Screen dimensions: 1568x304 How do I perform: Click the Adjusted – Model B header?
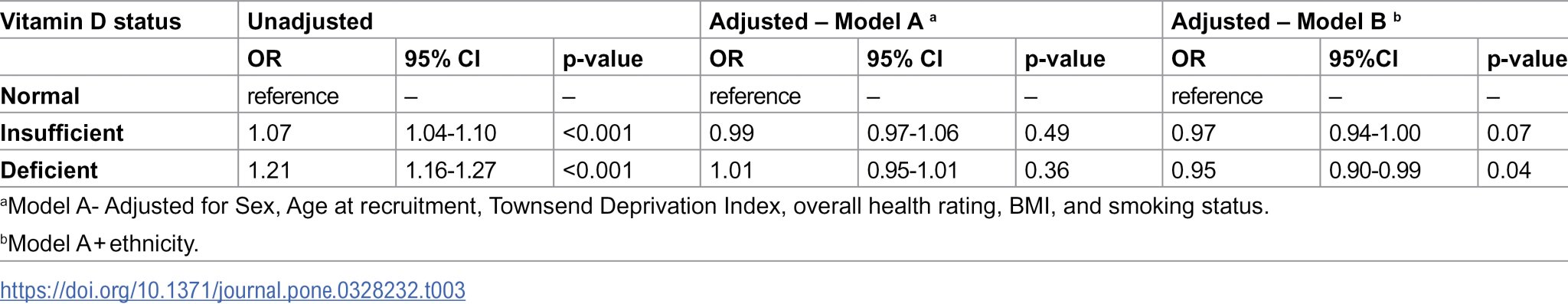pos(1285,21)
